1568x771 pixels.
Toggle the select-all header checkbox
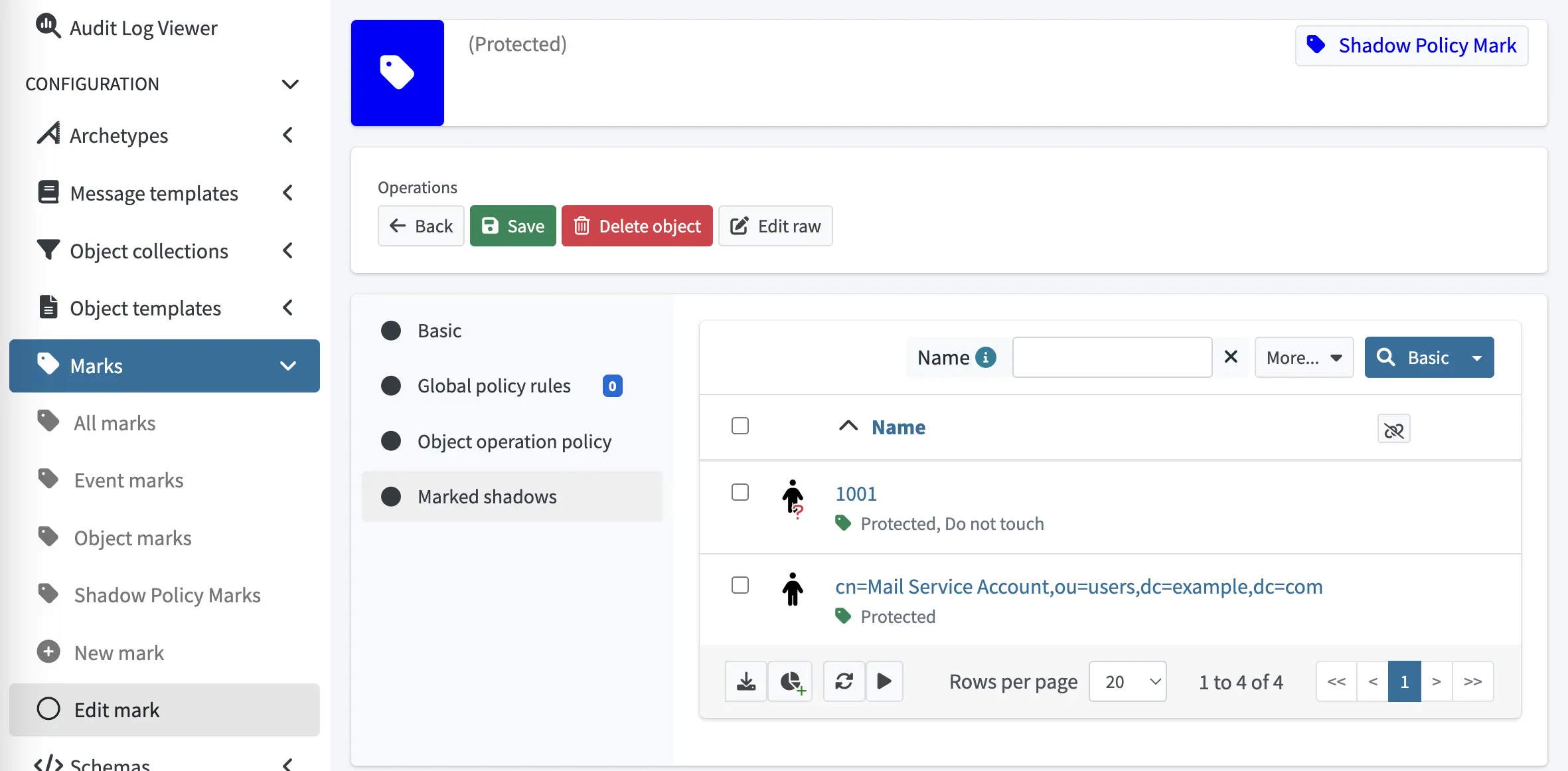[740, 426]
